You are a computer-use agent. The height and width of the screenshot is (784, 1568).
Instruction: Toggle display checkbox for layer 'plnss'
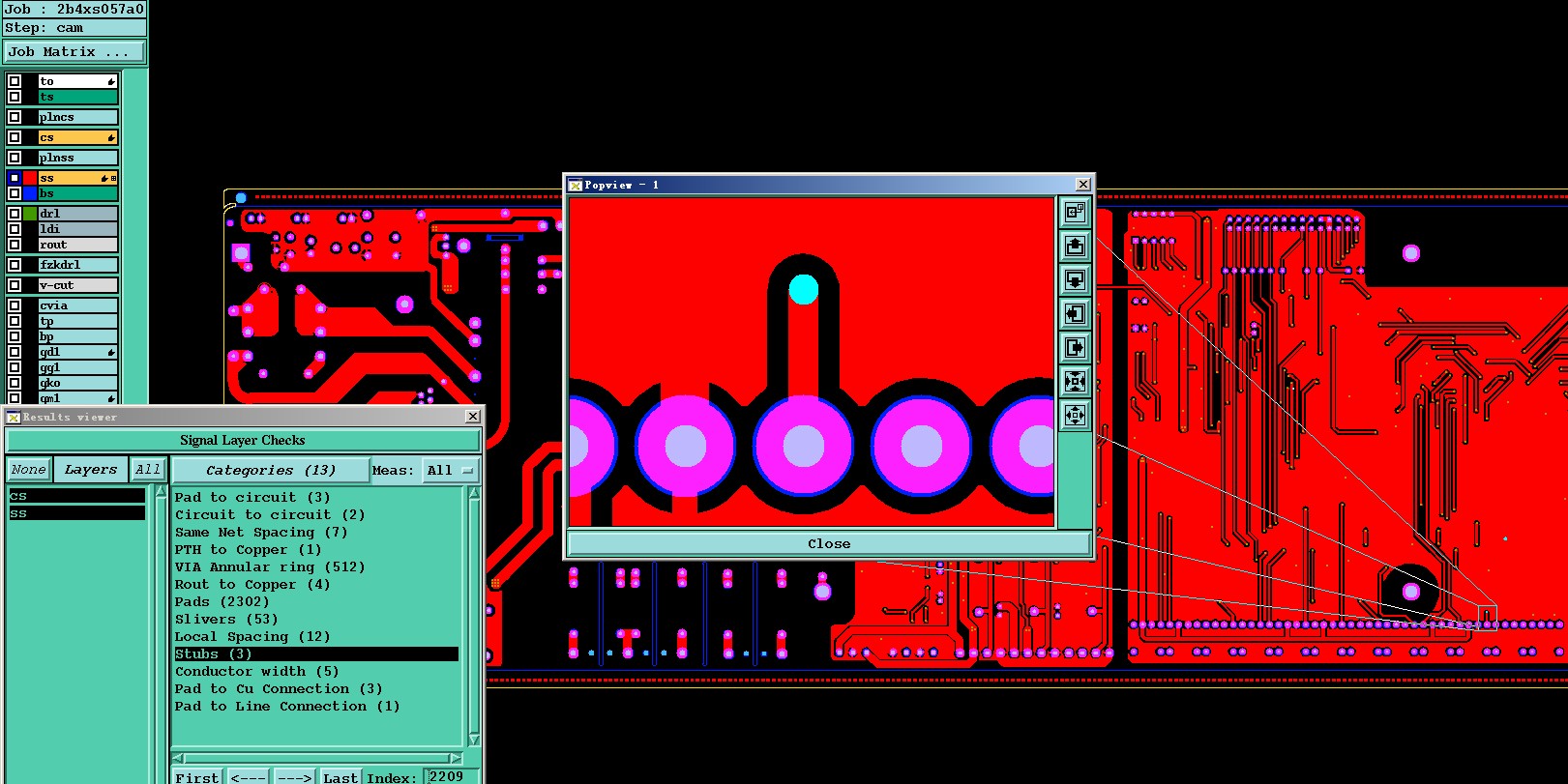coord(15,158)
